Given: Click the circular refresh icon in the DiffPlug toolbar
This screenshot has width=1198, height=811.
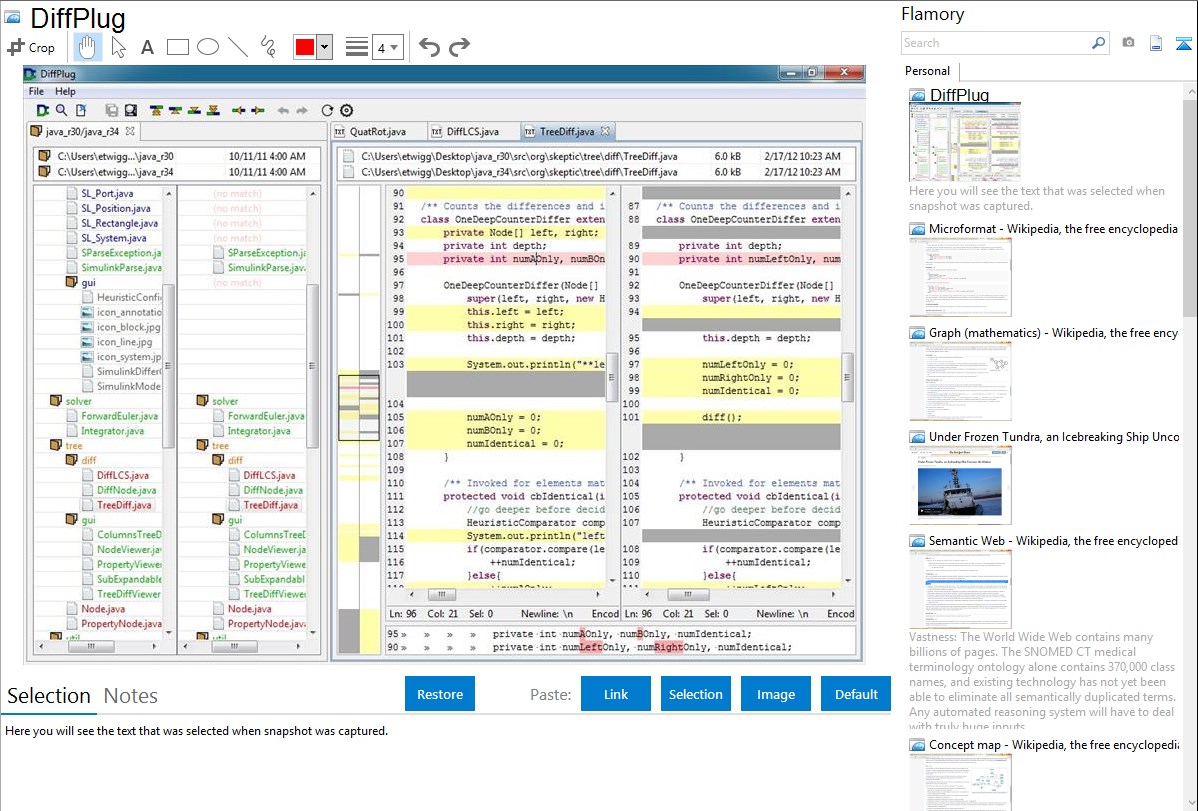Looking at the screenshot, I should point(327,111).
